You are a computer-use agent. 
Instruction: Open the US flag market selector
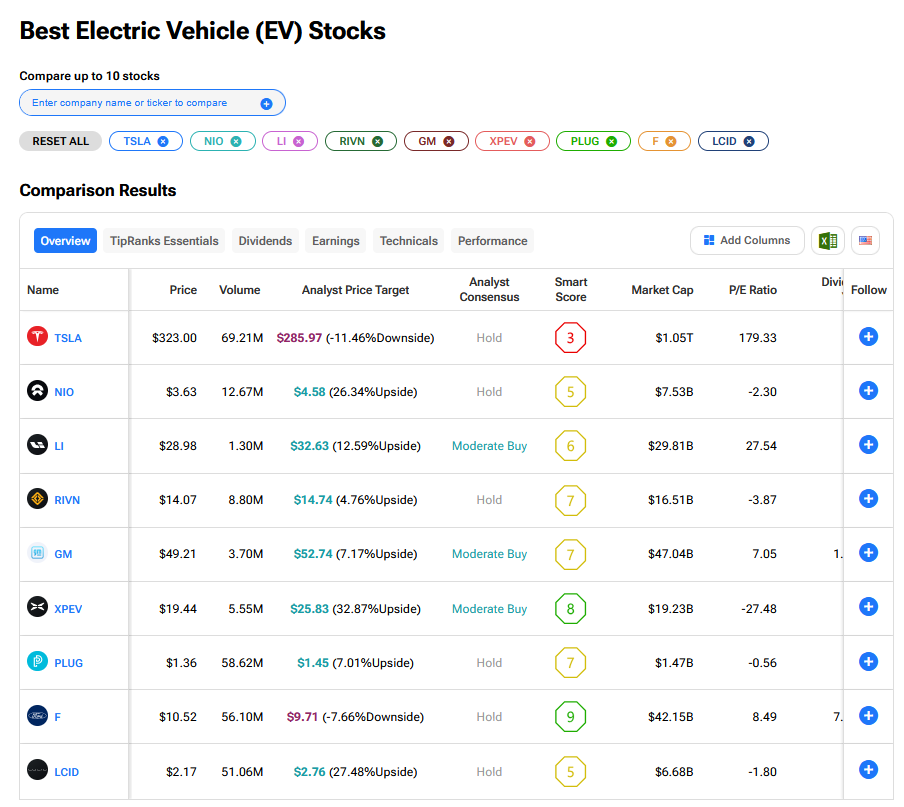pos(865,240)
